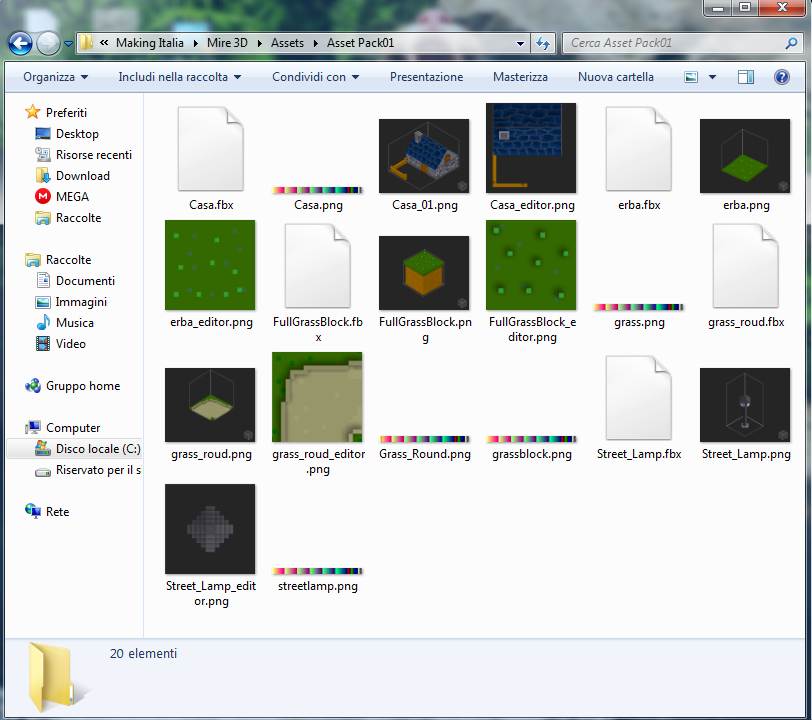Open the Riservato per il s drive
The width and height of the screenshot is (812, 720).
98,470
